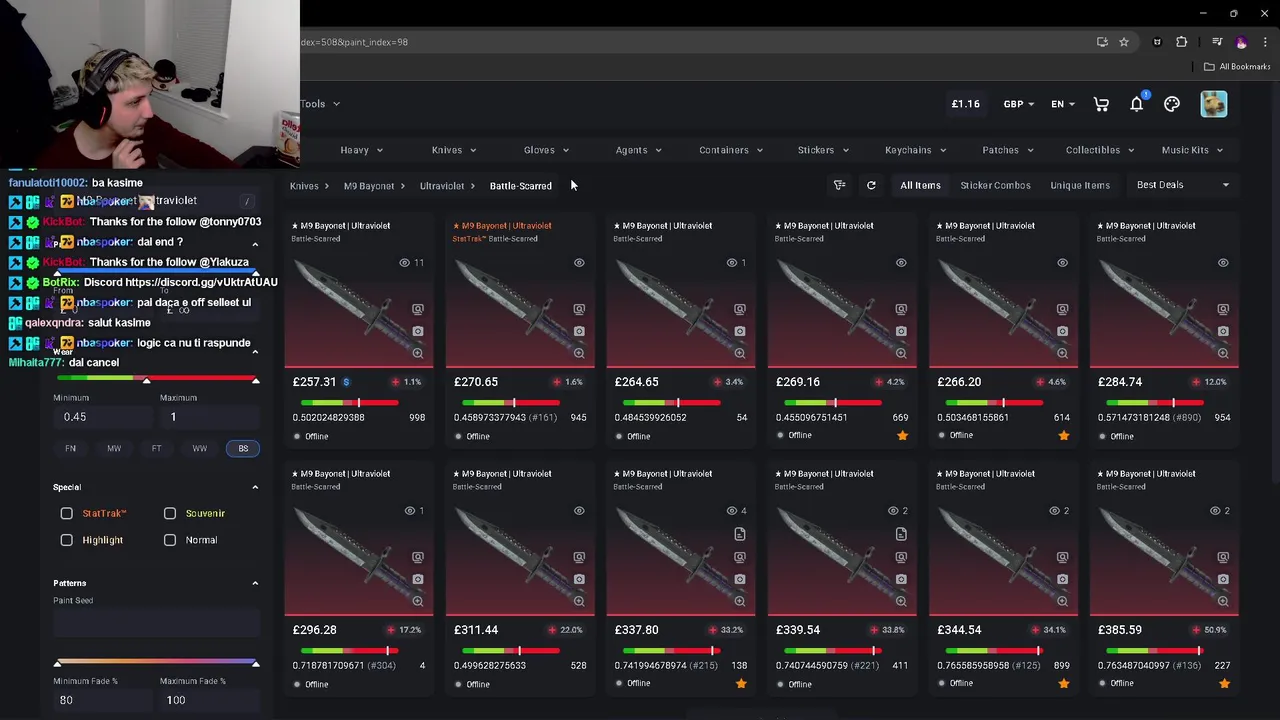The height and width of the screenshot is (720, 1280).
Task: Open the Heavy category menu
Action: coord(361,150)
